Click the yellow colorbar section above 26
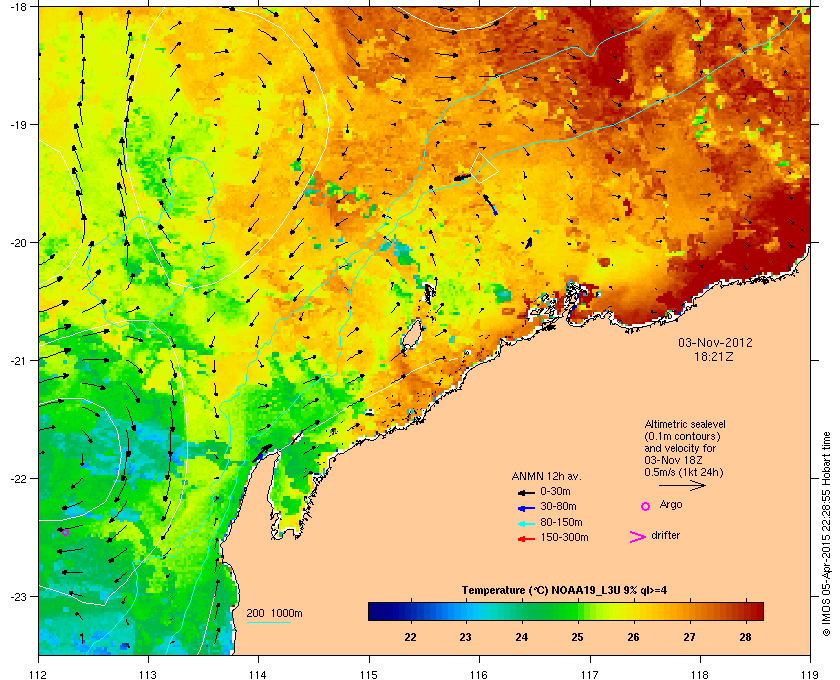Viewport: 840px width, 680px height. click(x=633, y=611)
